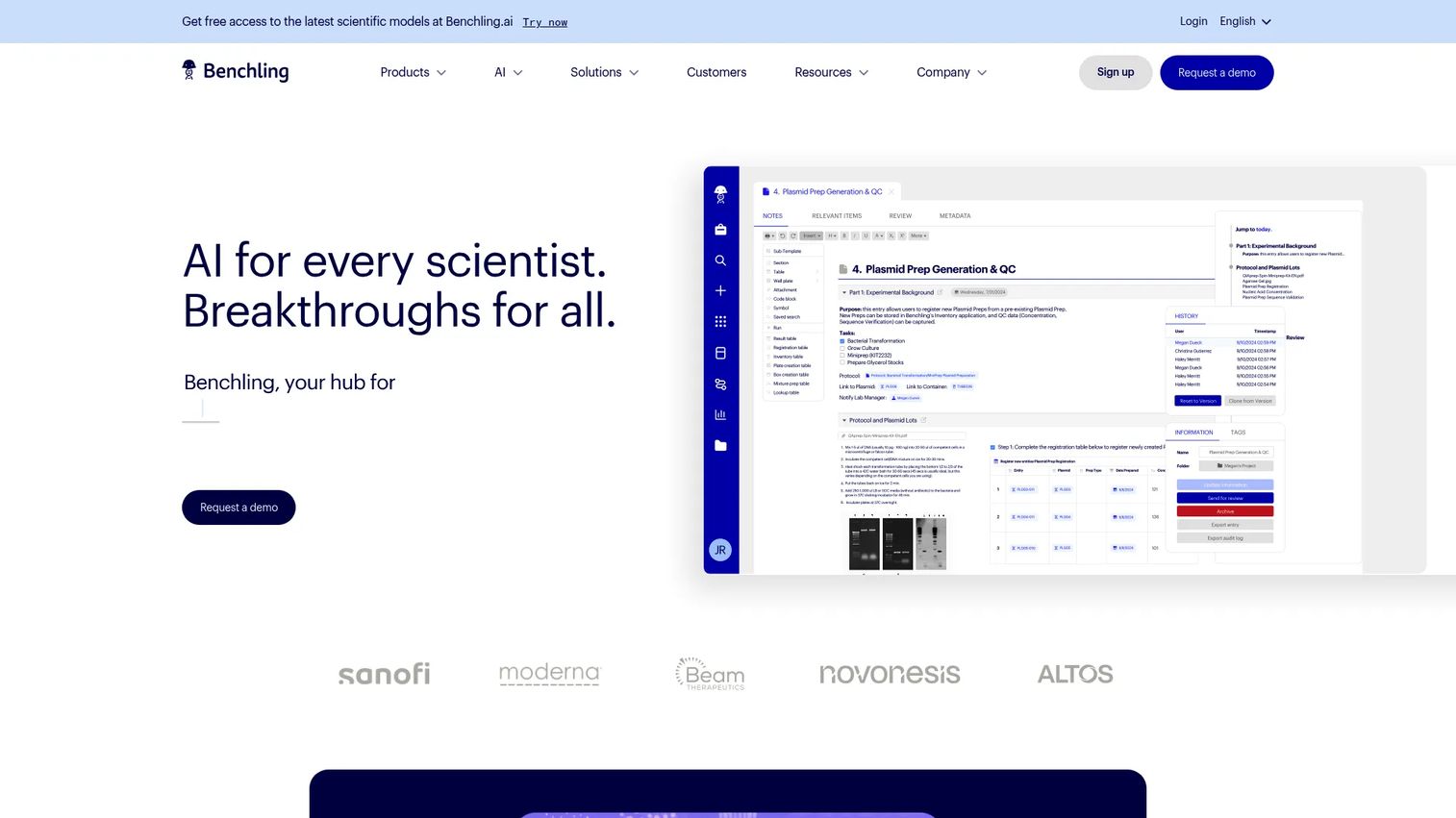Collapse the Protocol and Plasmid Lots section
Viewport: 1456px width, 818px height.
coord(844,420)
